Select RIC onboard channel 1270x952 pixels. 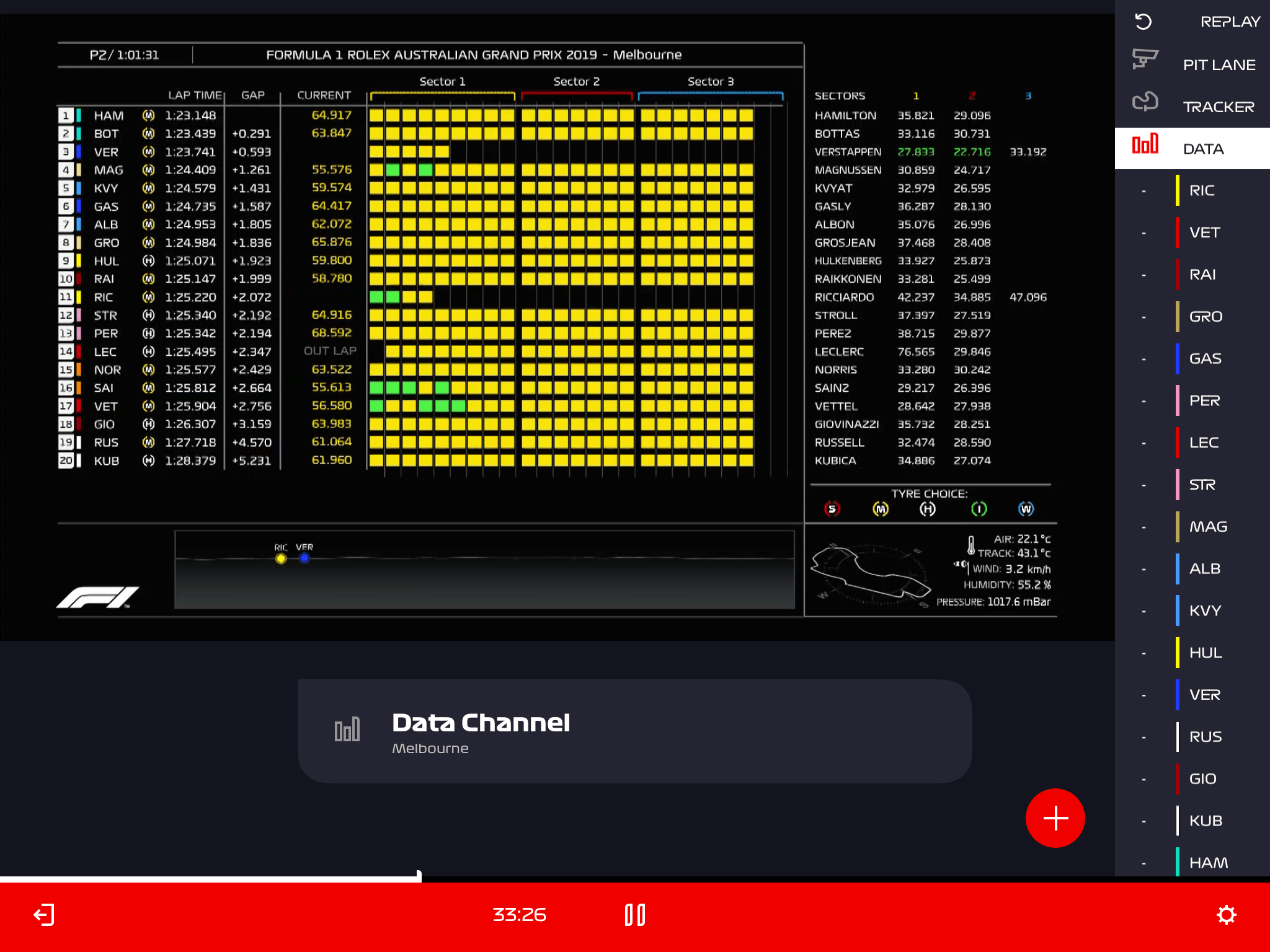tap(1192, 190)
